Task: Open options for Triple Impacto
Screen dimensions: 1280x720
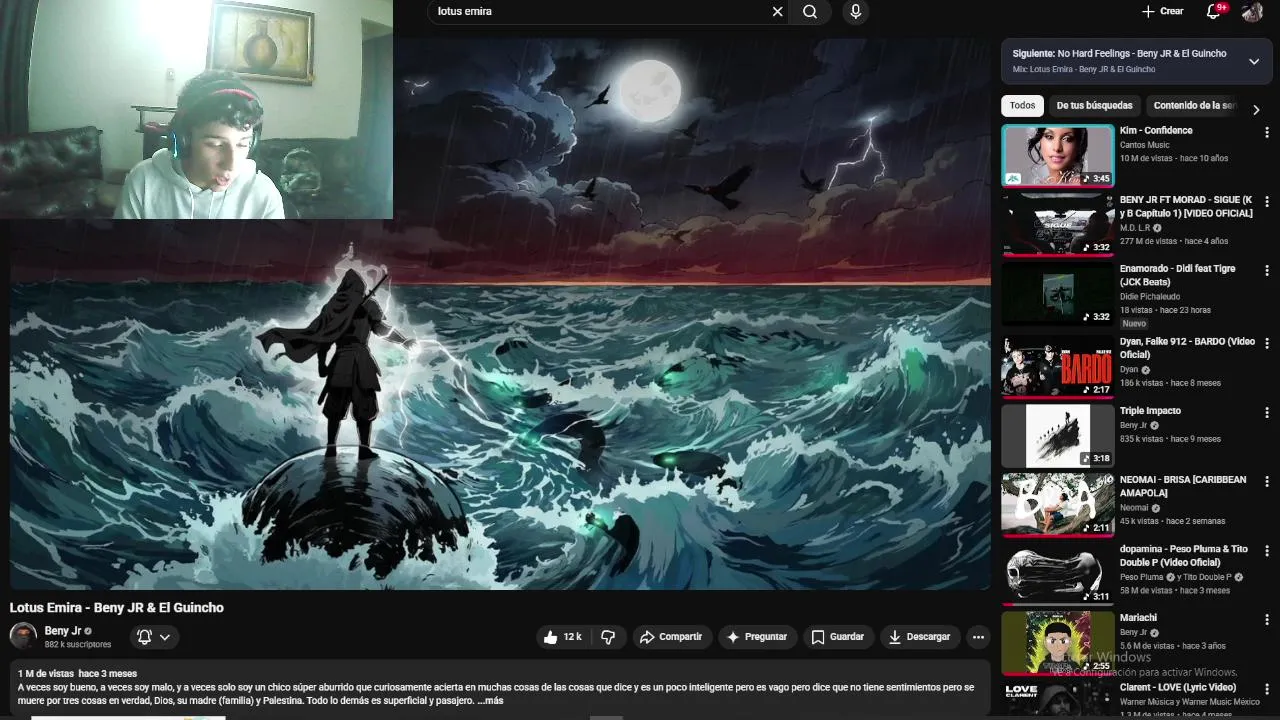Action: tap(1266, 412)
